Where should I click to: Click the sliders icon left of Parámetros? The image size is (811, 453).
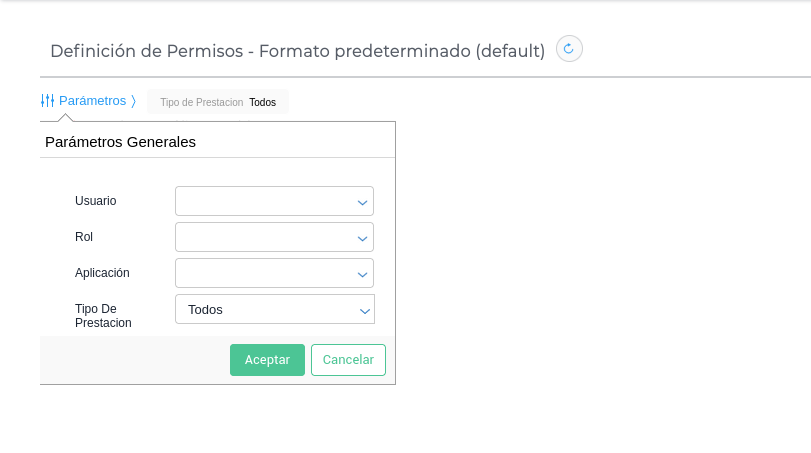47,101
